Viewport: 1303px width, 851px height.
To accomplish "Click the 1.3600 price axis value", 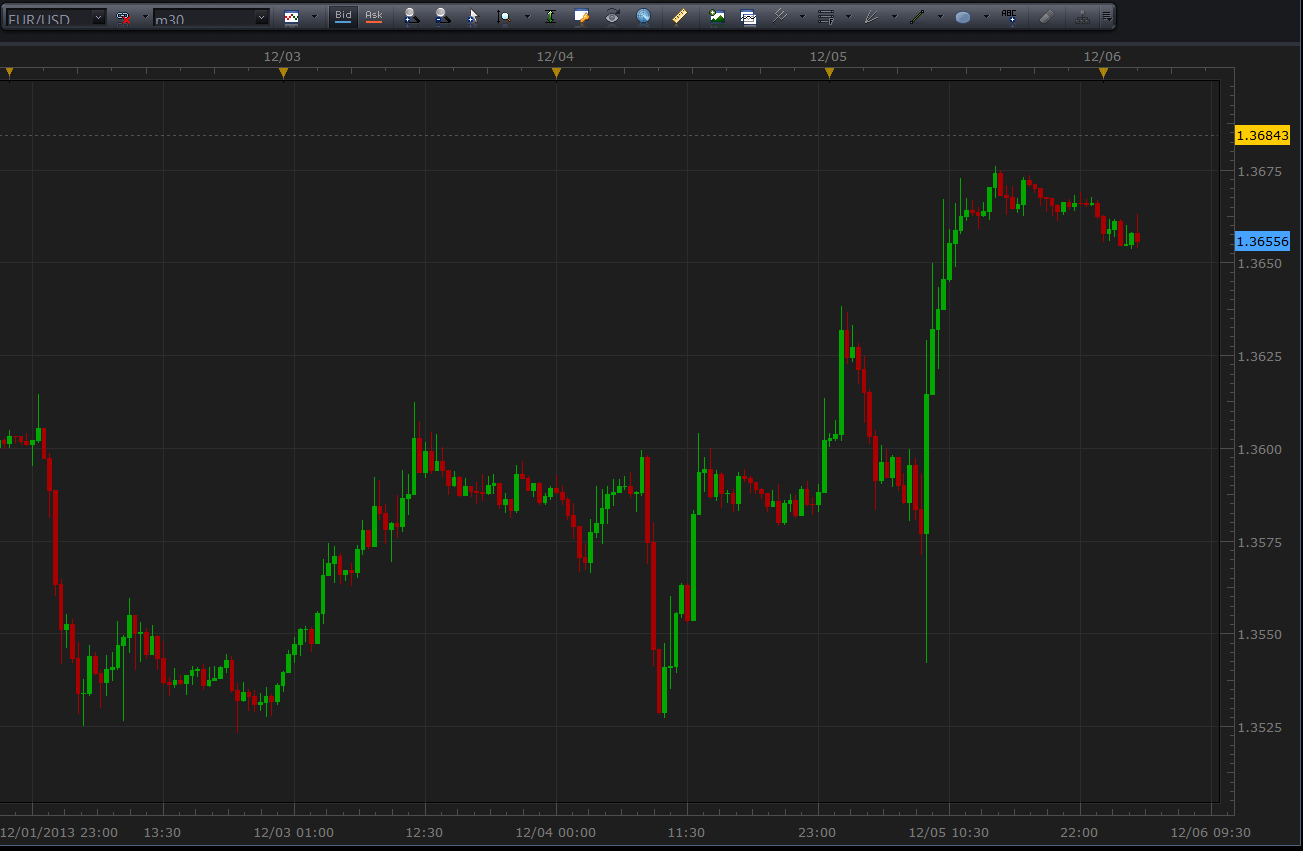I will click(1260, 449).
